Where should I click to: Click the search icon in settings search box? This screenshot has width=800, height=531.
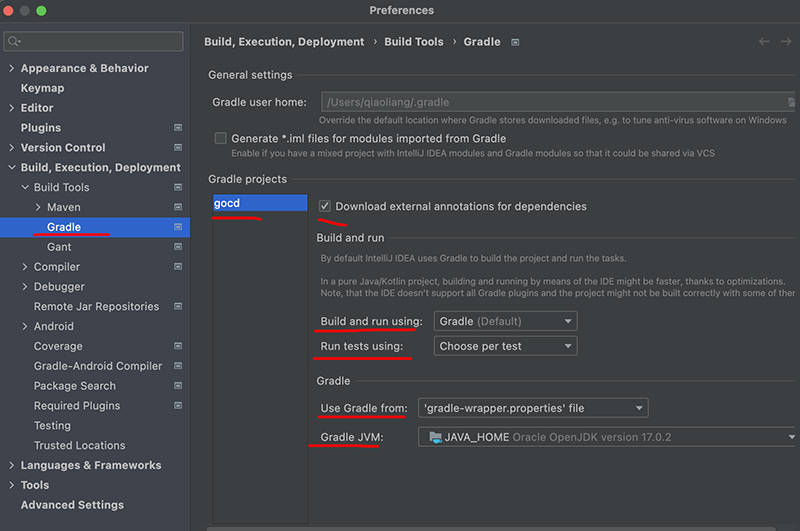14,41
